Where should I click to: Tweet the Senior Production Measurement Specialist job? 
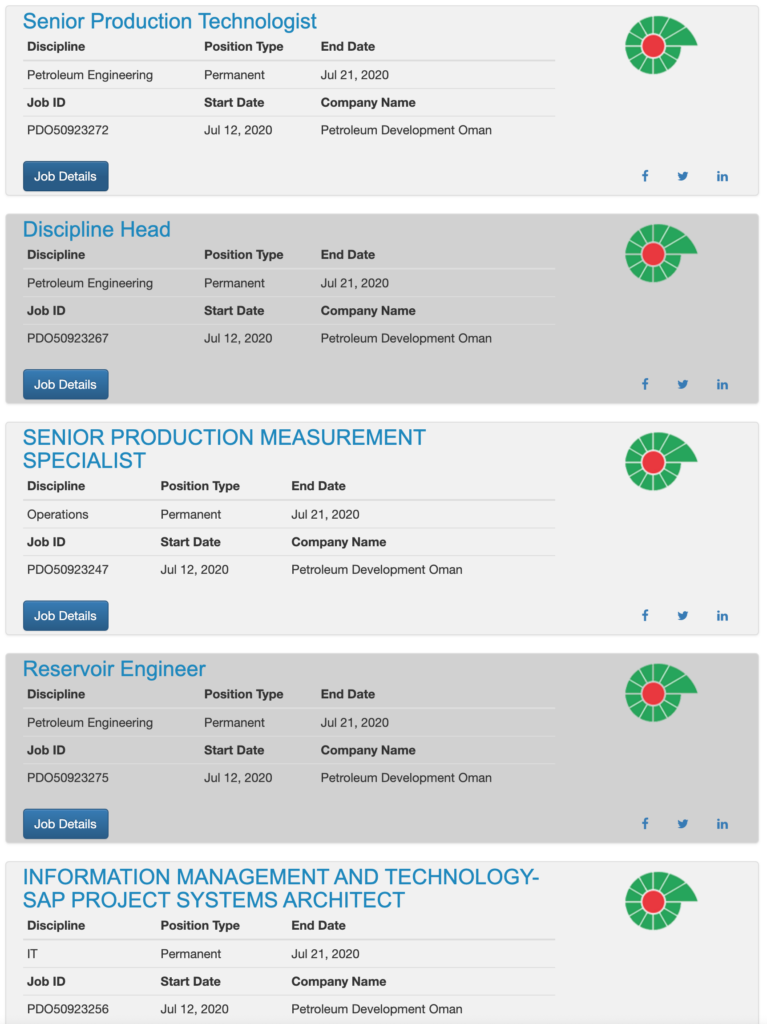pos(683,616)
